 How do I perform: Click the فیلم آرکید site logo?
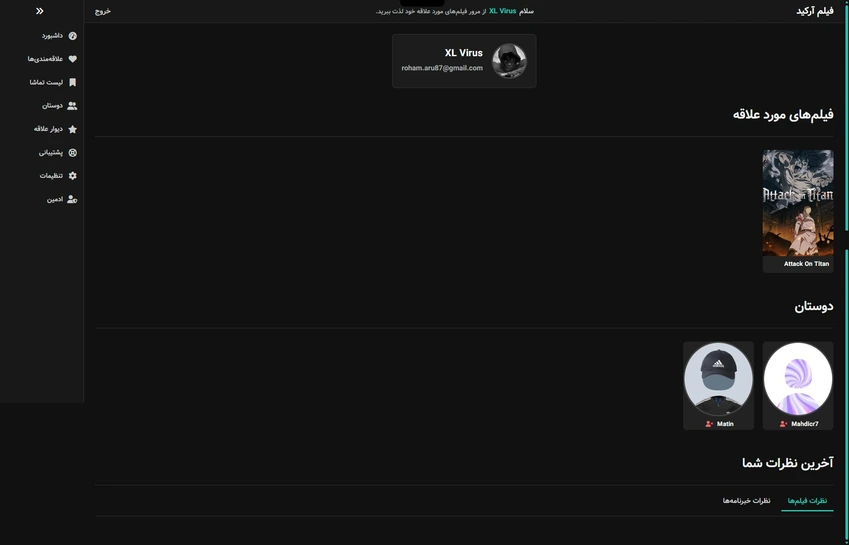coord(815,11)
